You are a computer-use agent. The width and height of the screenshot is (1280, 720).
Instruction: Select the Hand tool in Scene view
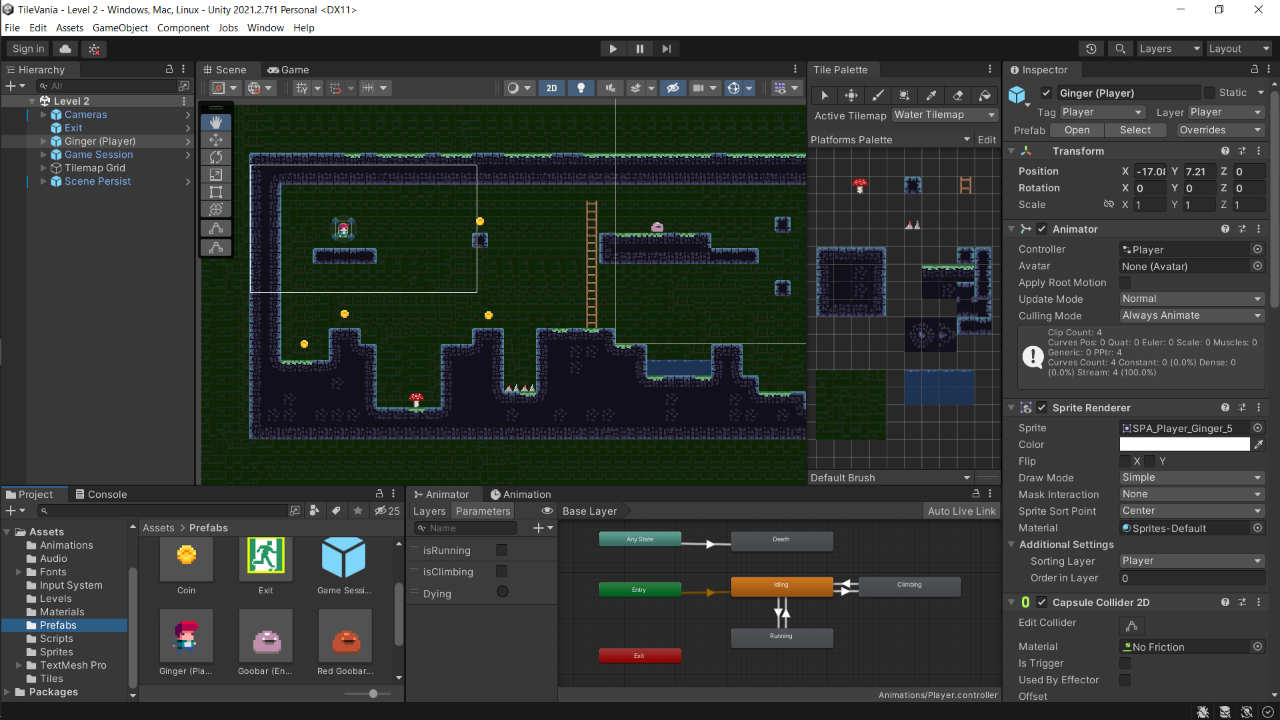[217, 122]
